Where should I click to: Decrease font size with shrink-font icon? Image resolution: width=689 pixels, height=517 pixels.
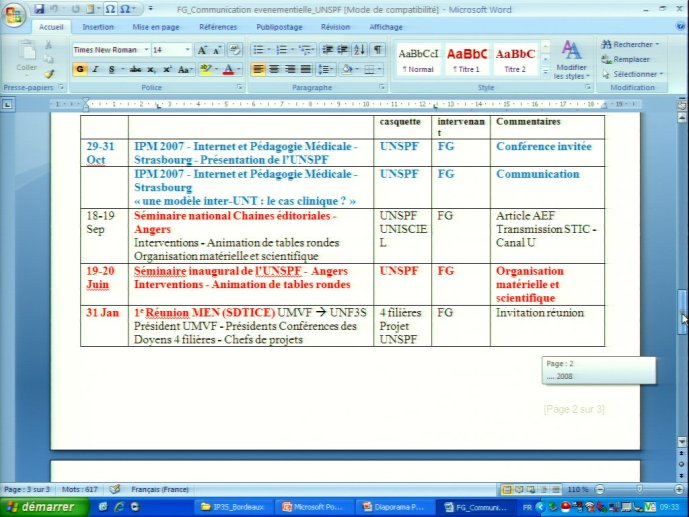point(217,50)
